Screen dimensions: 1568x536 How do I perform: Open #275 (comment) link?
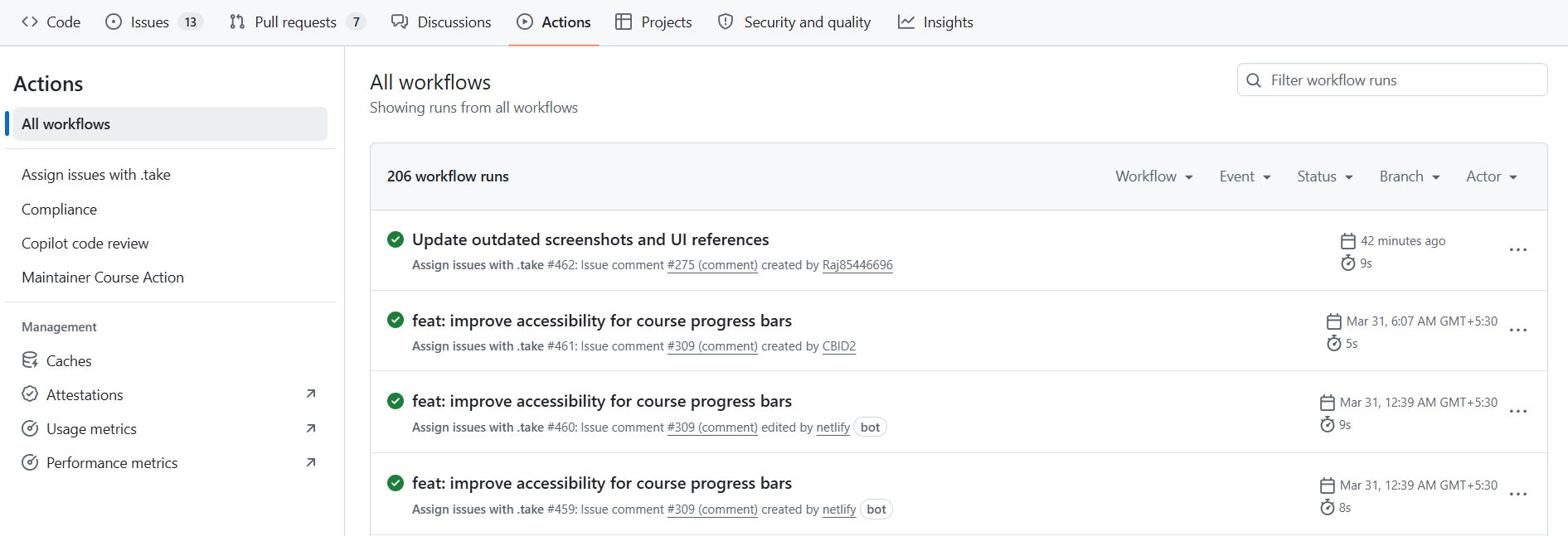712,265
